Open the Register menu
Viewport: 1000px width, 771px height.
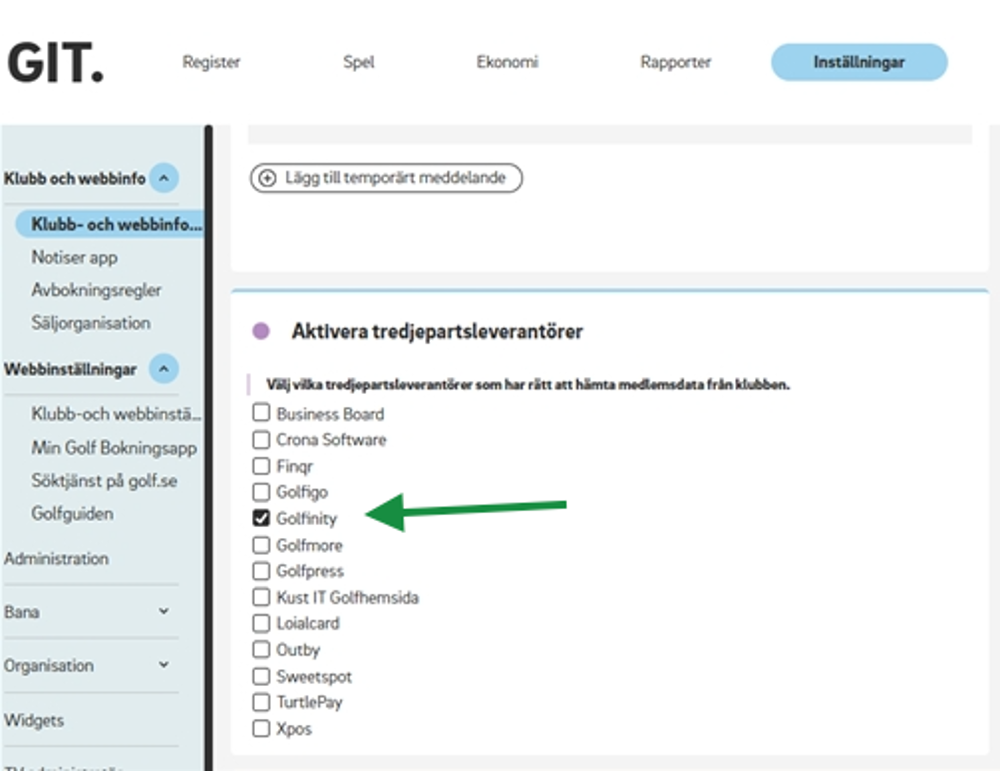click(x=211, y=62)
